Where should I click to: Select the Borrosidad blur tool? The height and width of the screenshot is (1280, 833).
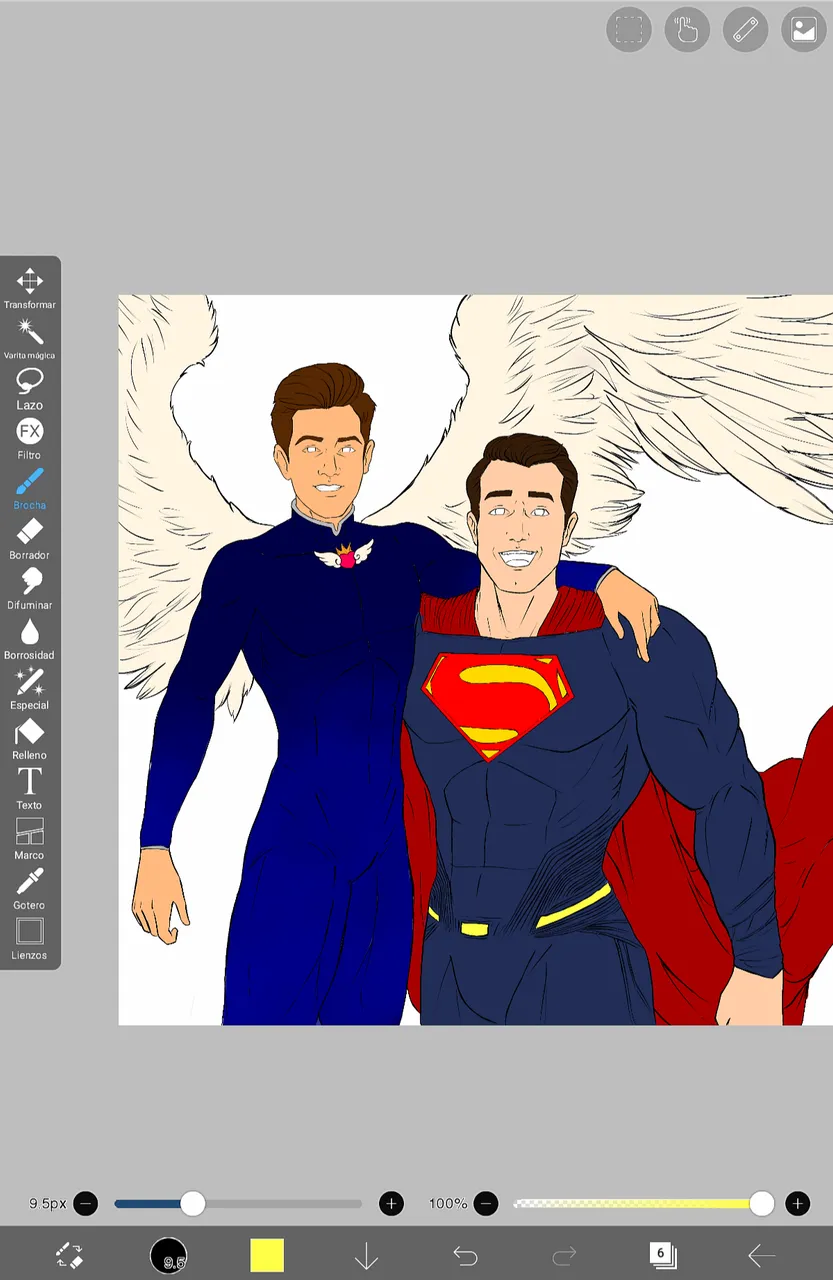tap(29, 638)
